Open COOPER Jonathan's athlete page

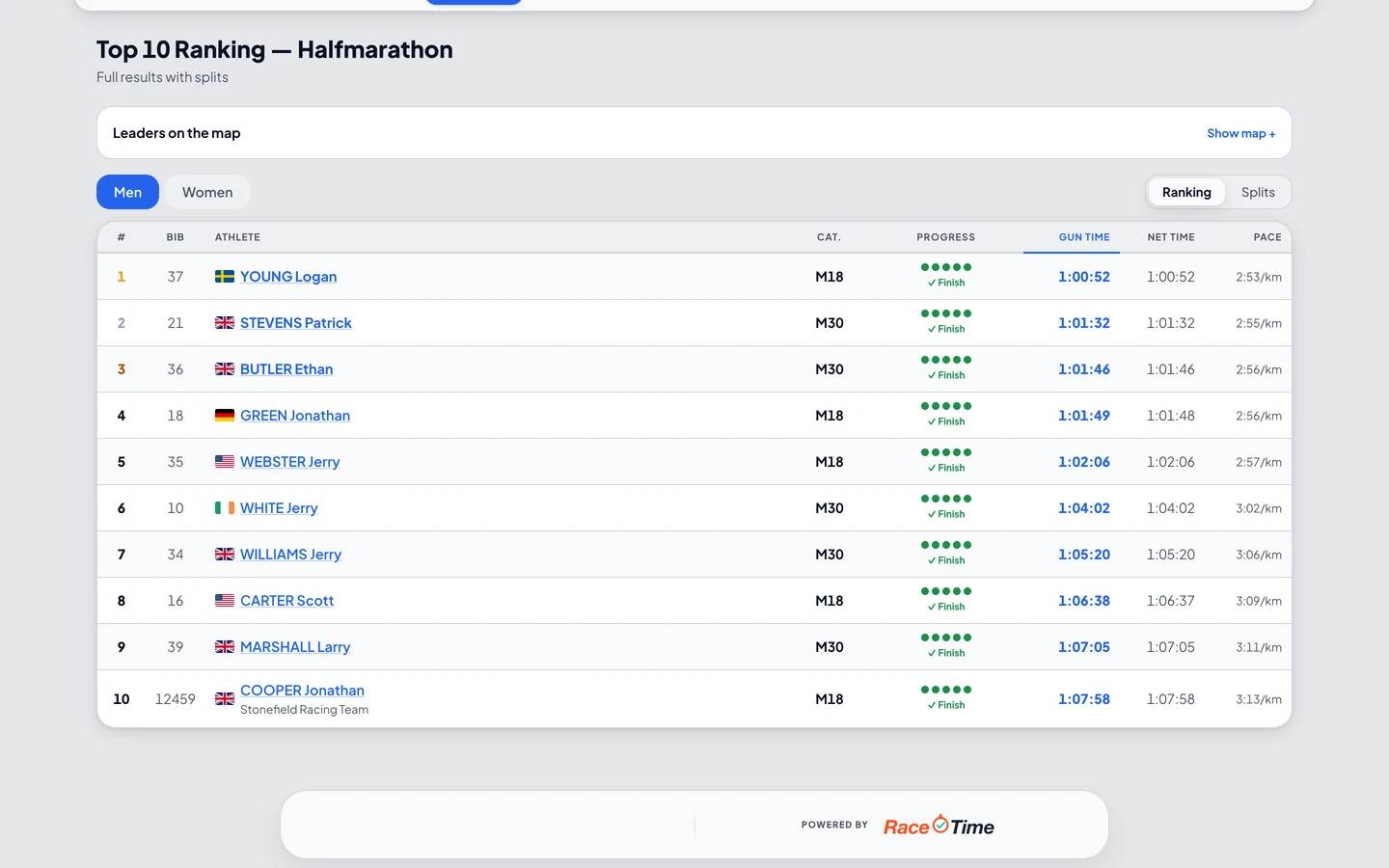tap(303, 691)
